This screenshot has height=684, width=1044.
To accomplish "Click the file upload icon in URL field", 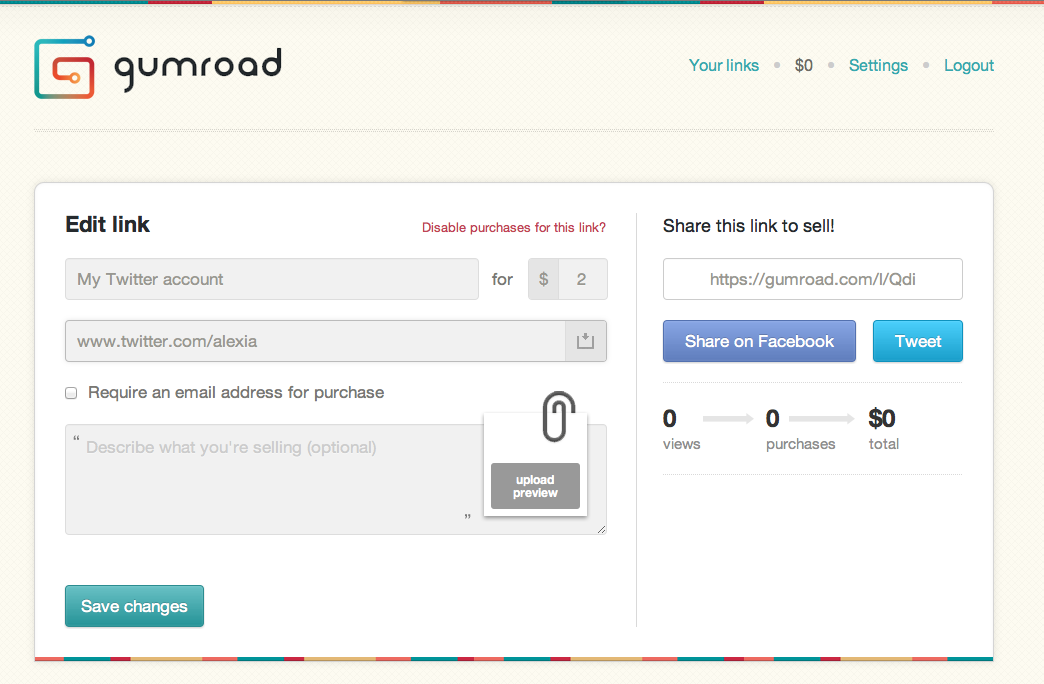I will coord(585,341).
